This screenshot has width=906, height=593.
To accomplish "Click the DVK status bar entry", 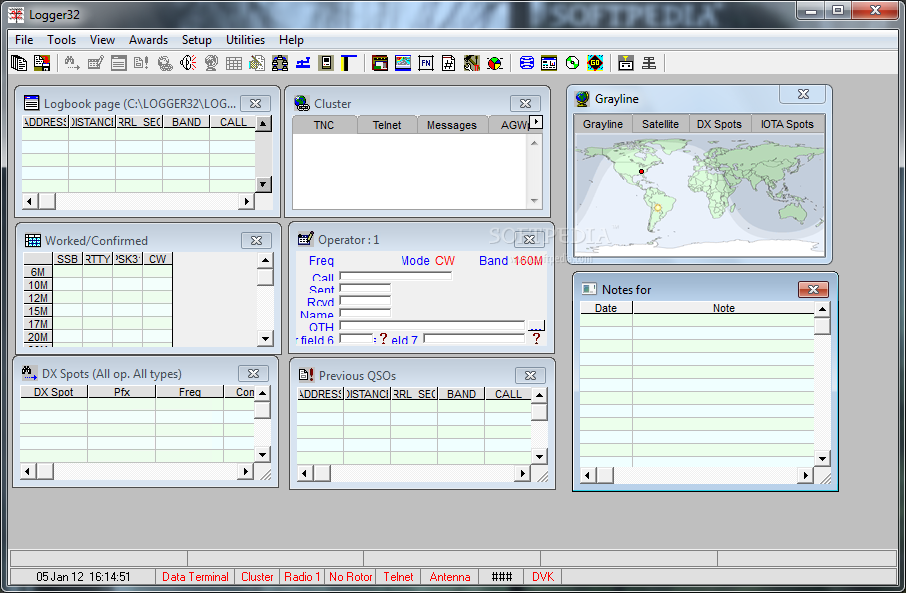I will (x=543, y=577).
